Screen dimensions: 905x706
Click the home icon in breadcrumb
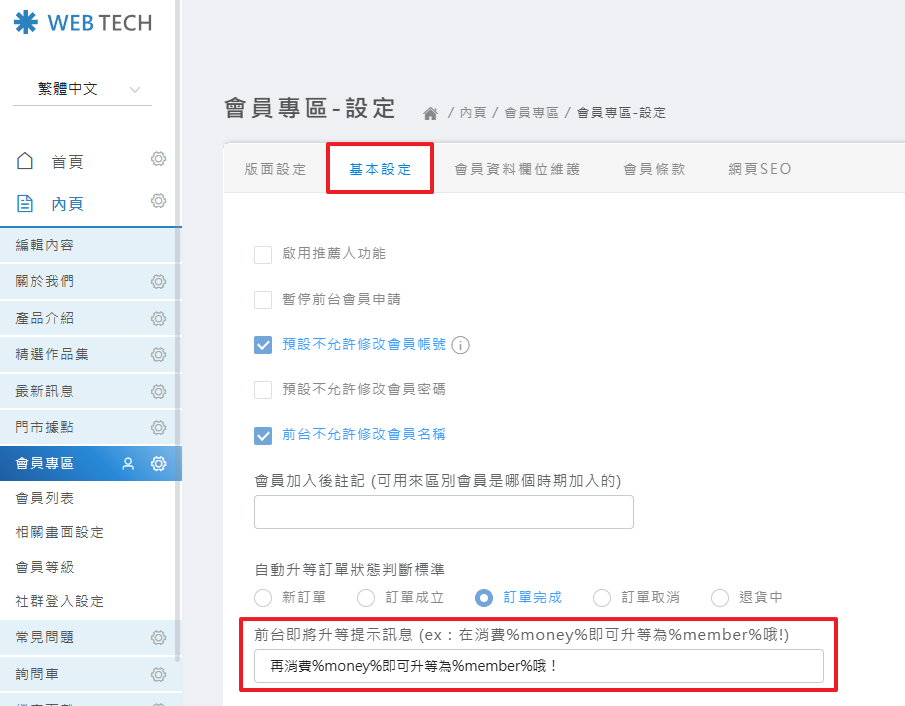430,113
